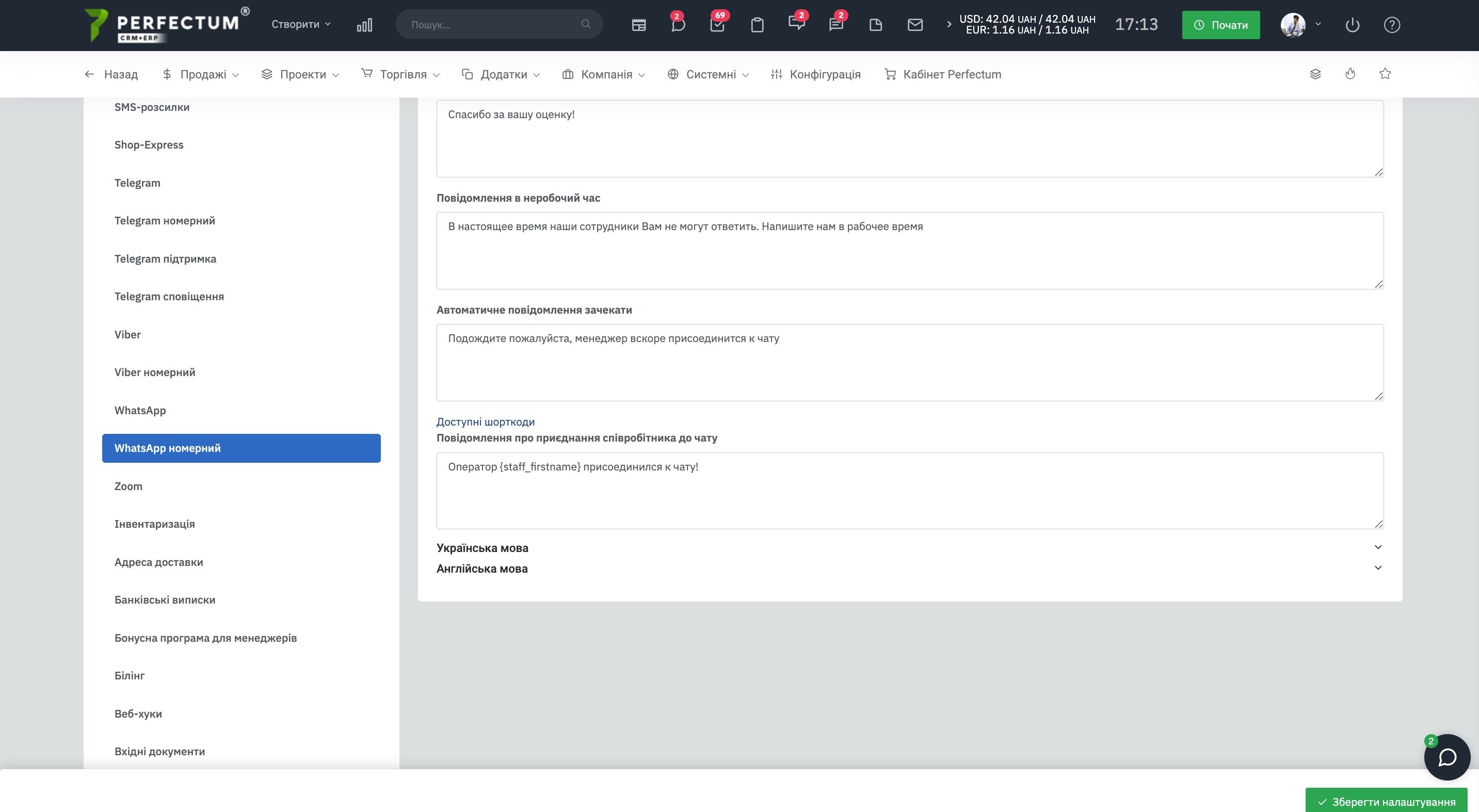Open the help question mark icon
This screenshot has width=1479, height=812.
tap(1391, 25)
